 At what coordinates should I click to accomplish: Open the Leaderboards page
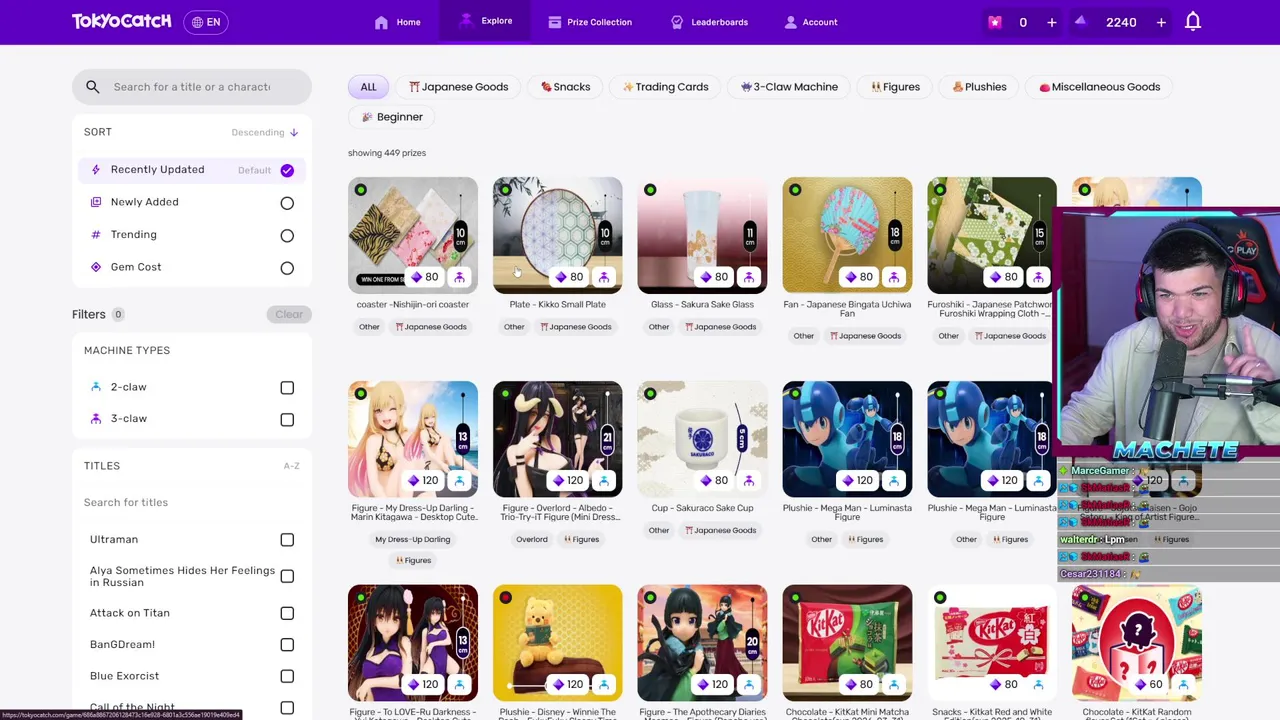click(709, 22)
